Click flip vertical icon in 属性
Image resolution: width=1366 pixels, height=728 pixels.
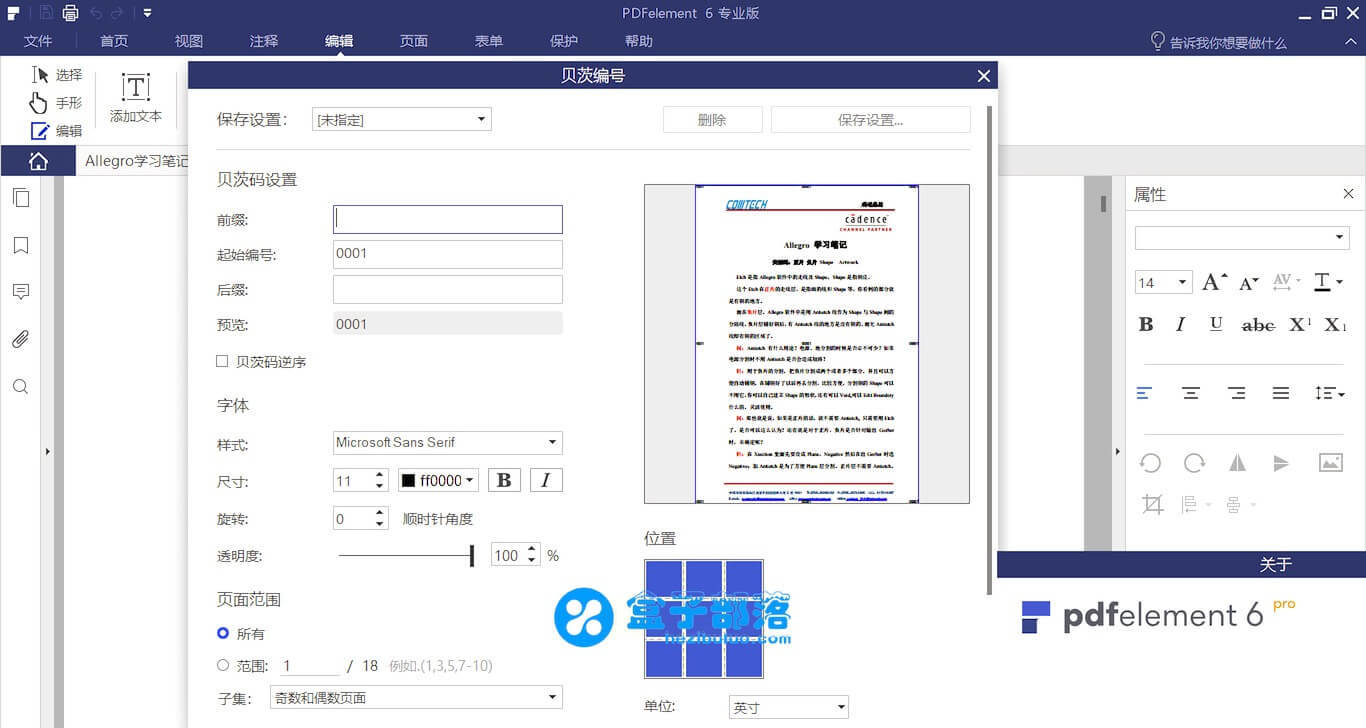point(1281,463)
